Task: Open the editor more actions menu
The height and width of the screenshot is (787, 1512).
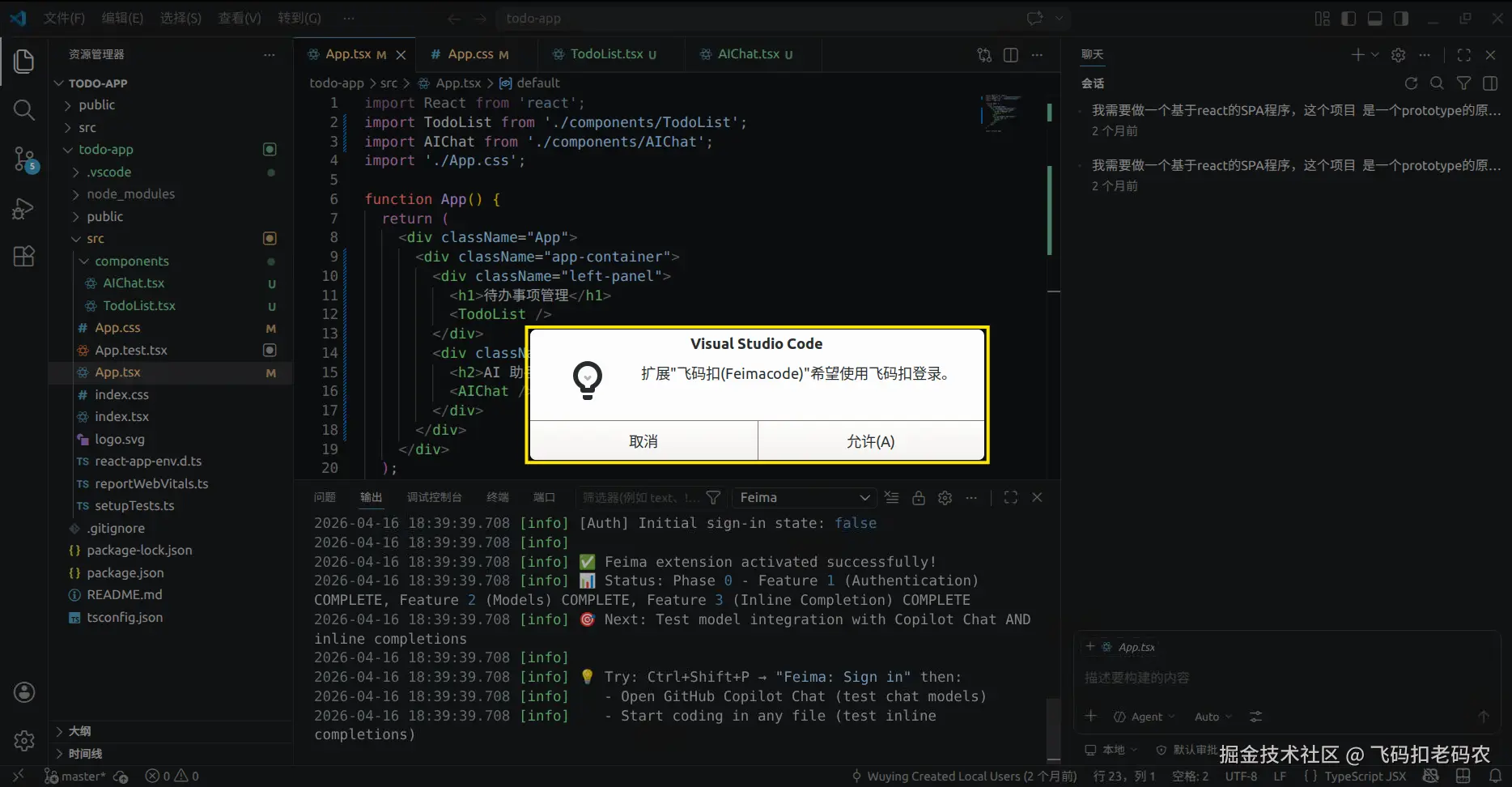Action: click(x=1037, y=55)
